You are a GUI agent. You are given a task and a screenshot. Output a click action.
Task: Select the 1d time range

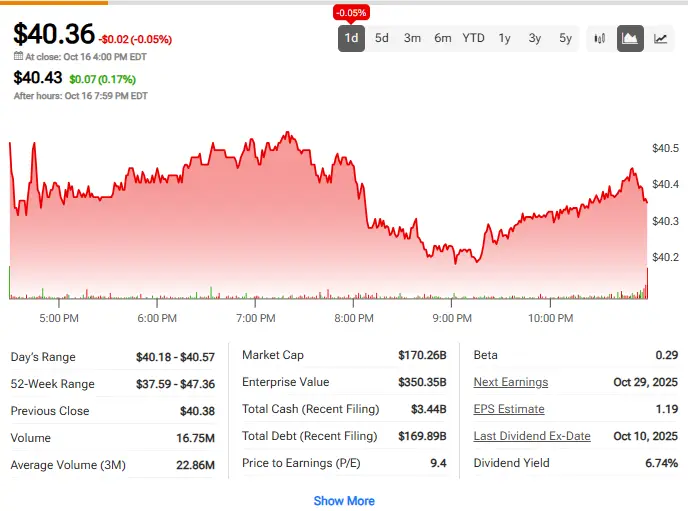tap(351, 39)
